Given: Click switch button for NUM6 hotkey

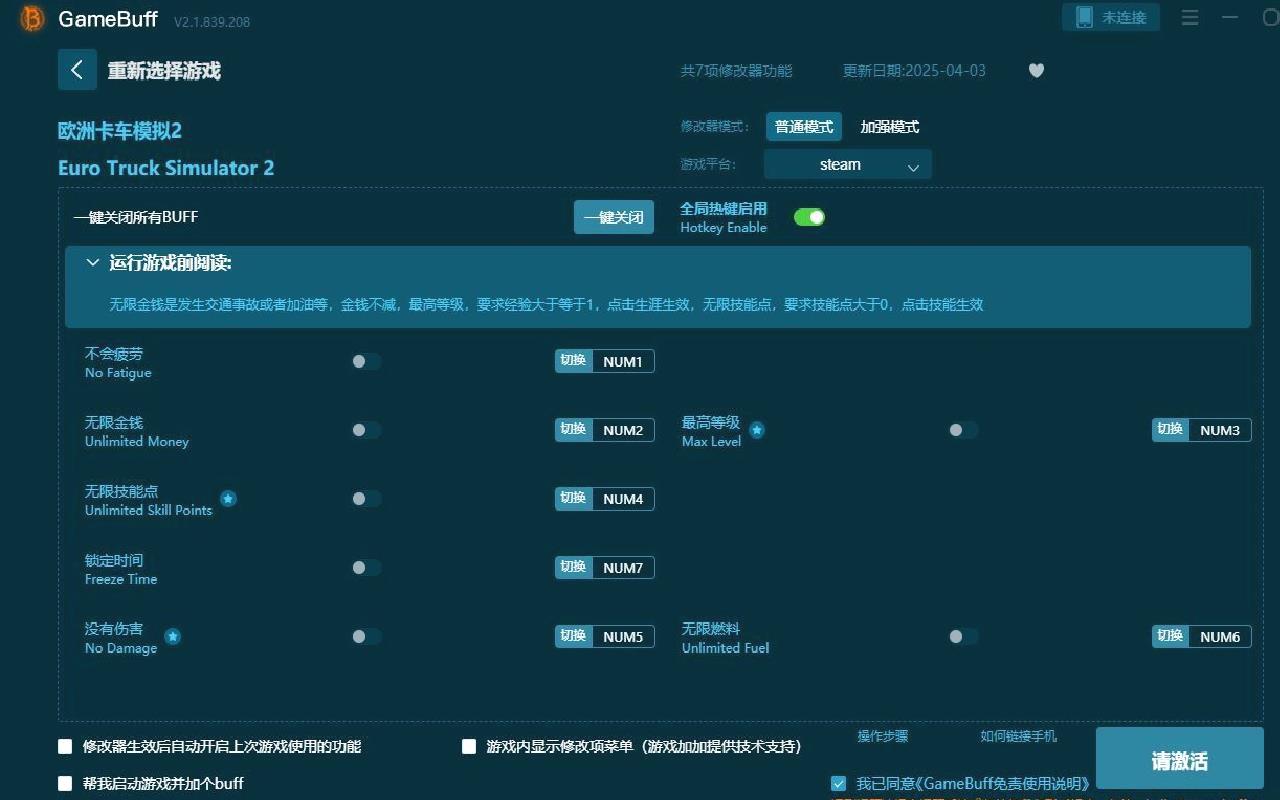Looking at the screenshot, I should 1170,636.
